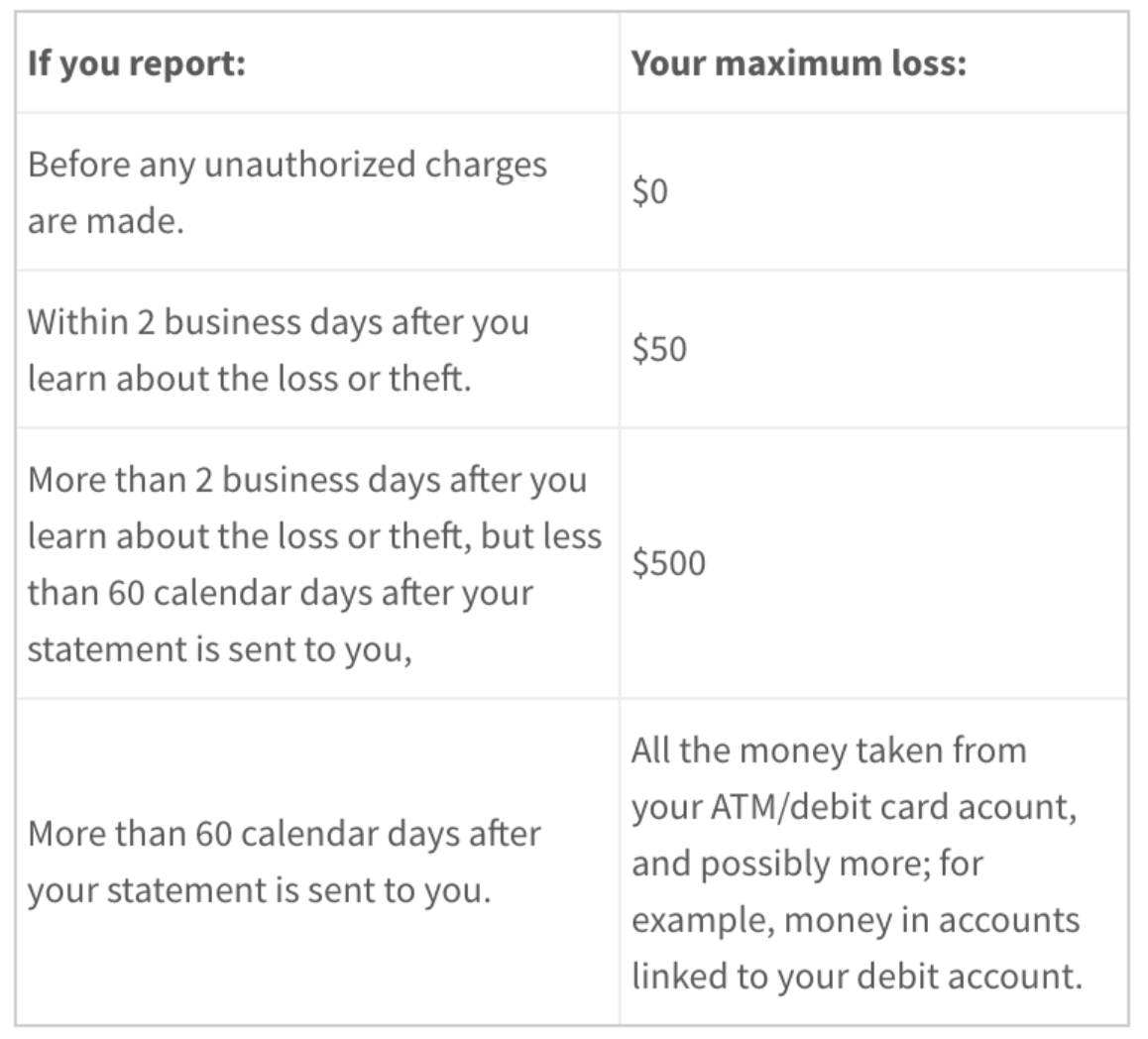Click the $500 maximum loss value

[x=668, y=564]
